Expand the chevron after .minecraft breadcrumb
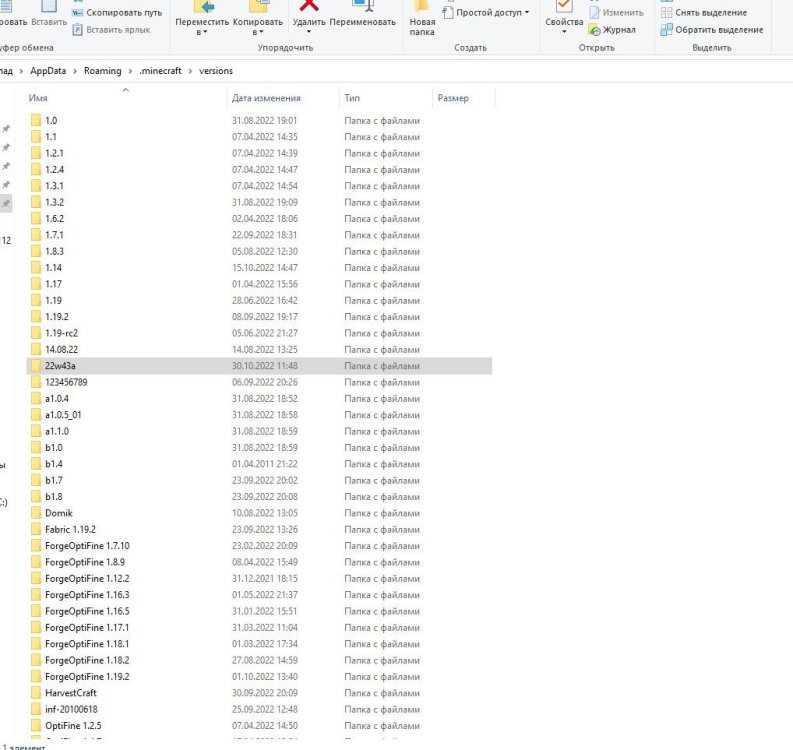 [x=190, y=71]
